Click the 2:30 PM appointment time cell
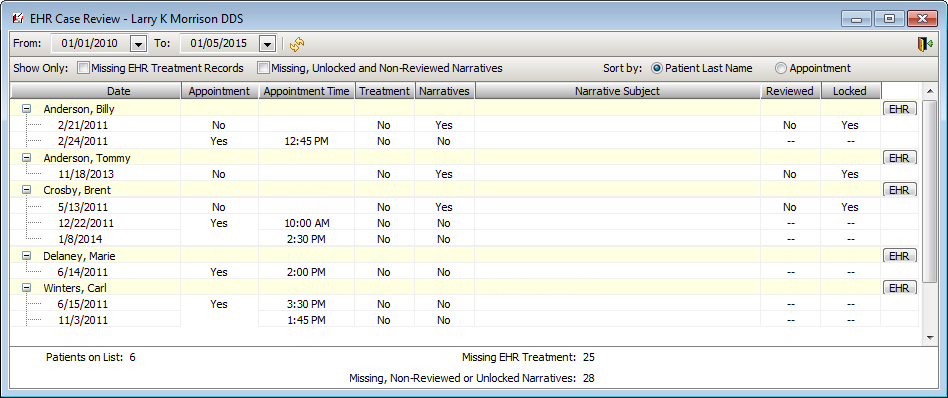This screenshot has width=948, height=398. (x=307, y=239)
